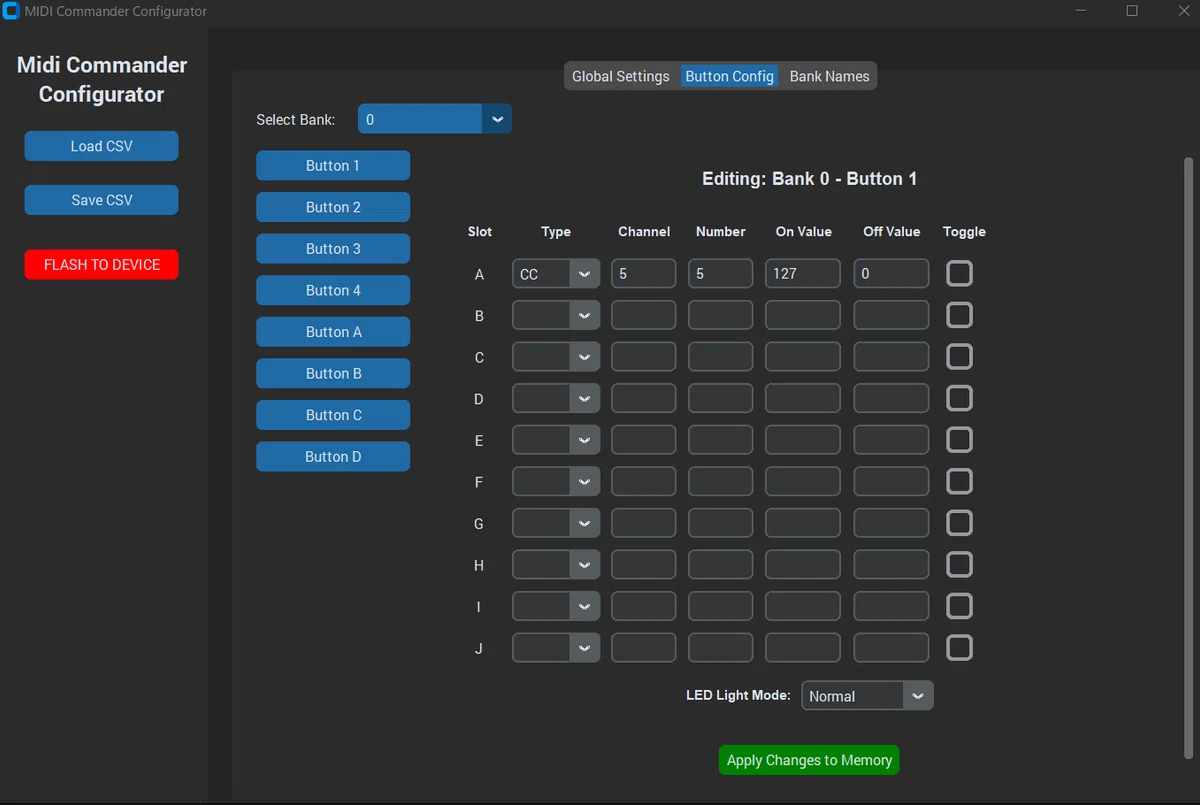
Task: Tick the Toggle checkbox in row H
Action: click(x=959, y=564)
